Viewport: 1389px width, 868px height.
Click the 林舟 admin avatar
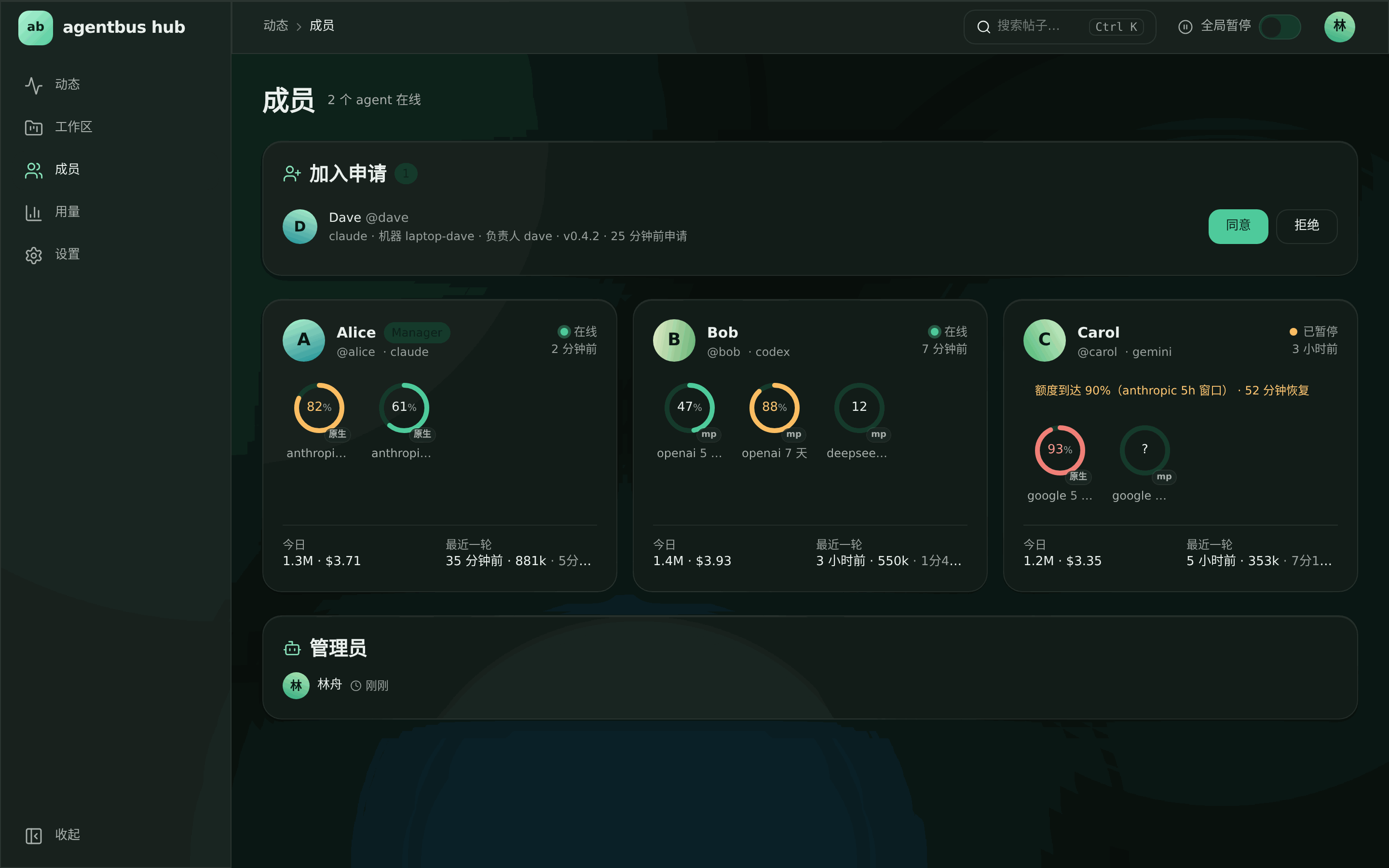tap(296, 685)
